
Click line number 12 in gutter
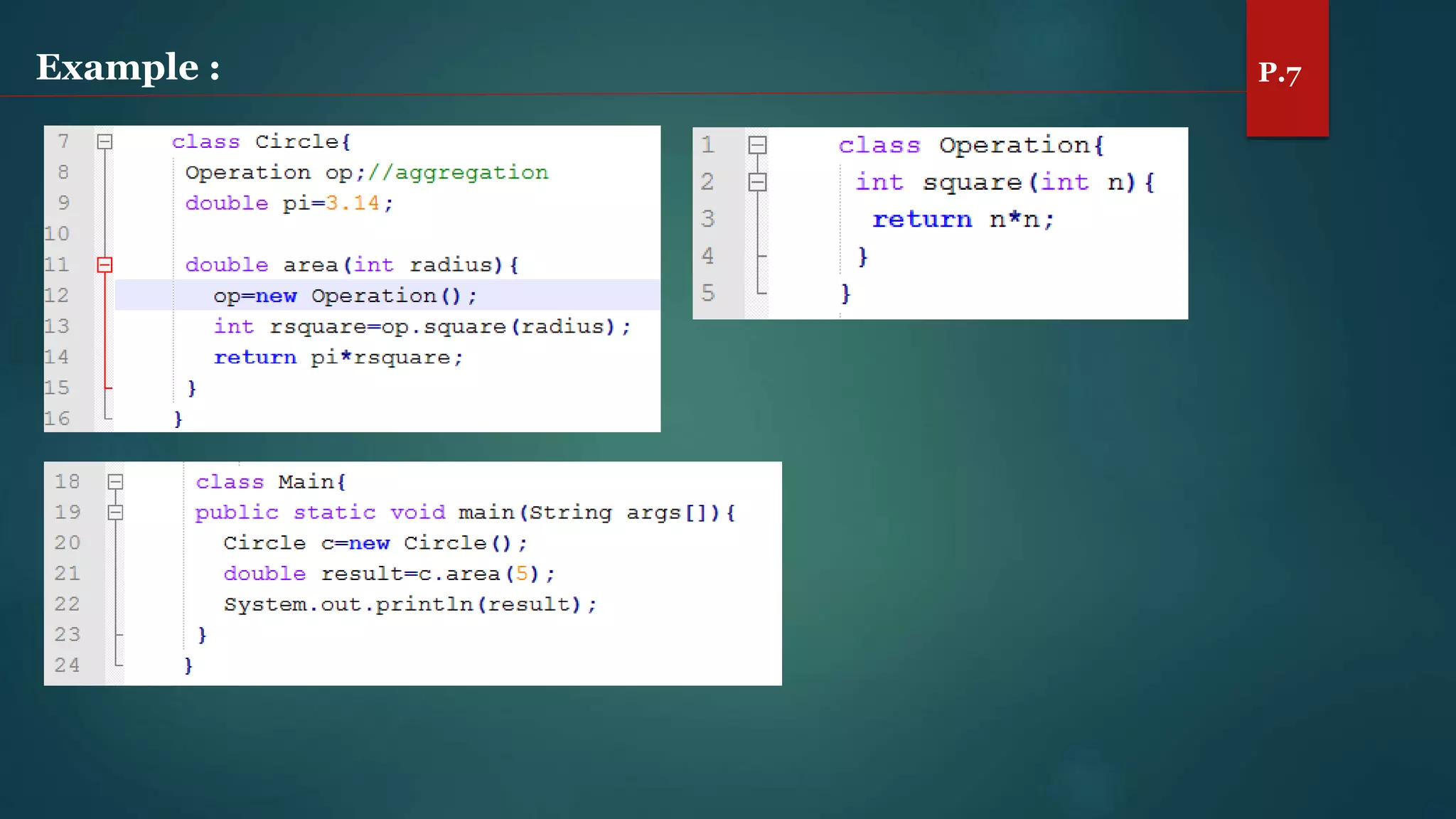[x=57, y=296]
